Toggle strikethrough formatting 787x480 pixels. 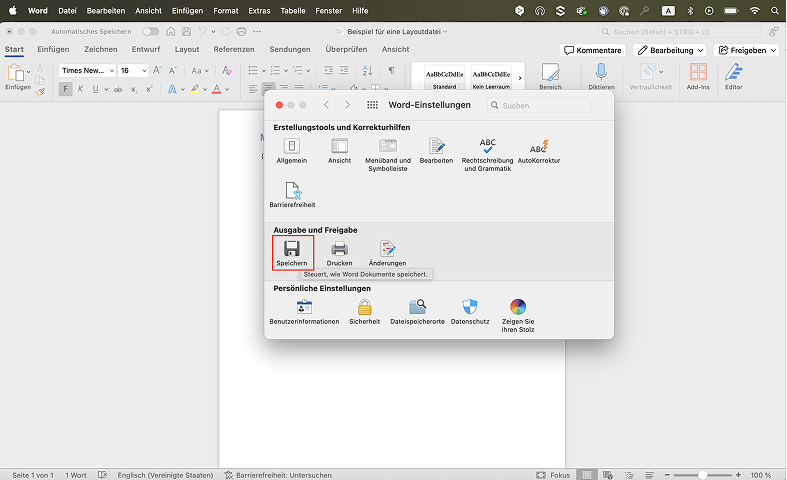(x=118, y=89)
